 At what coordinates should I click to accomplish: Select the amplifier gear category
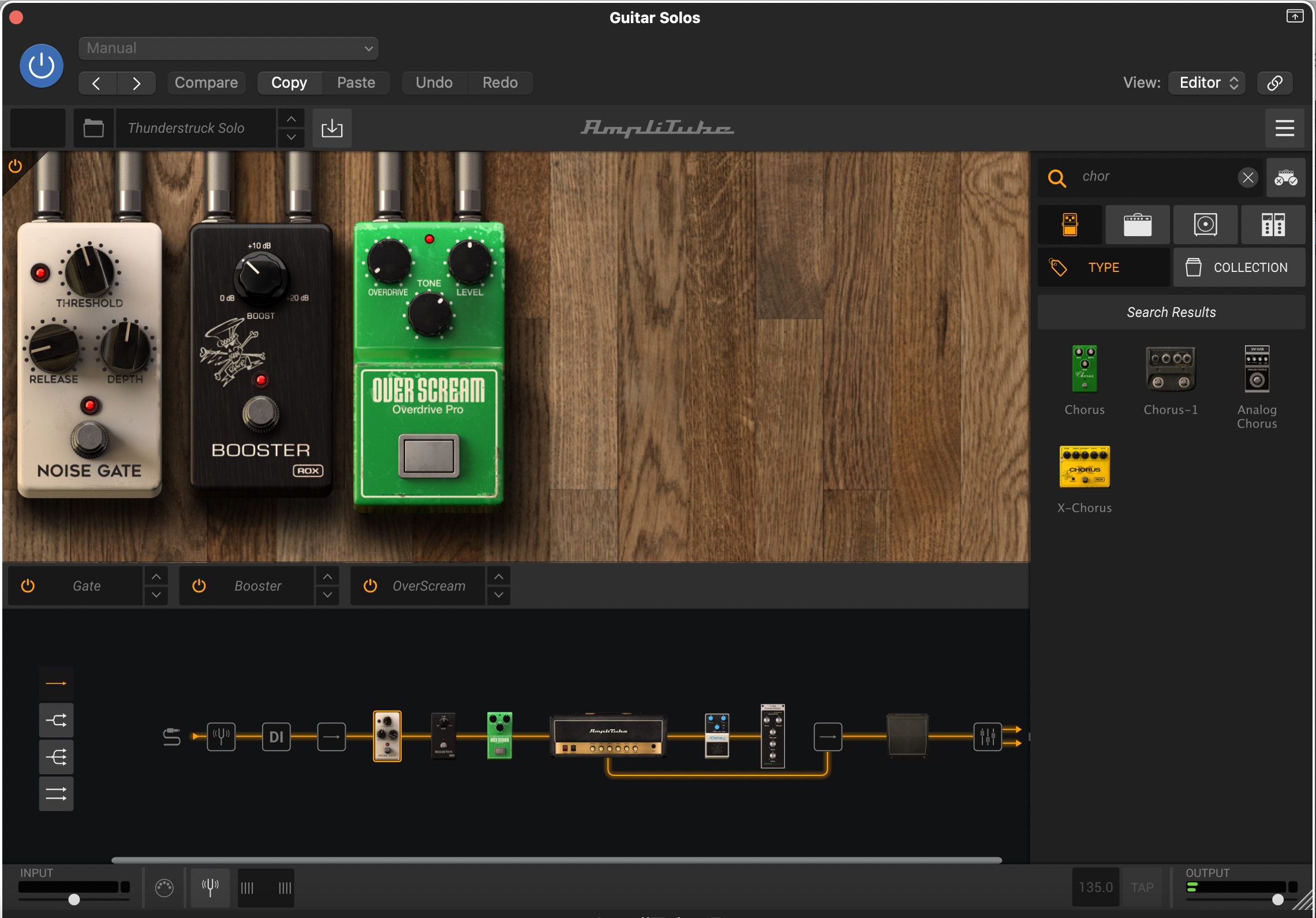click(1137, 225)
